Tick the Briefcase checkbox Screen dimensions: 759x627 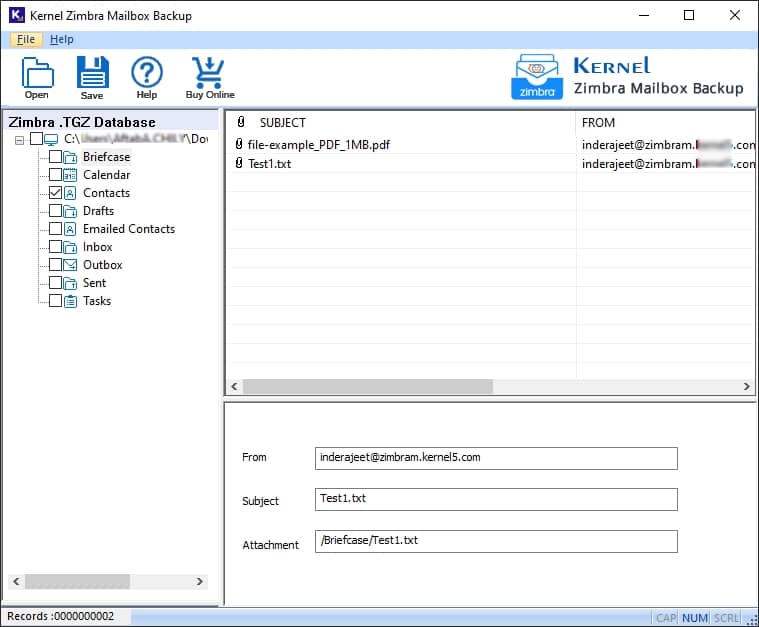click(x=55, y=156)
